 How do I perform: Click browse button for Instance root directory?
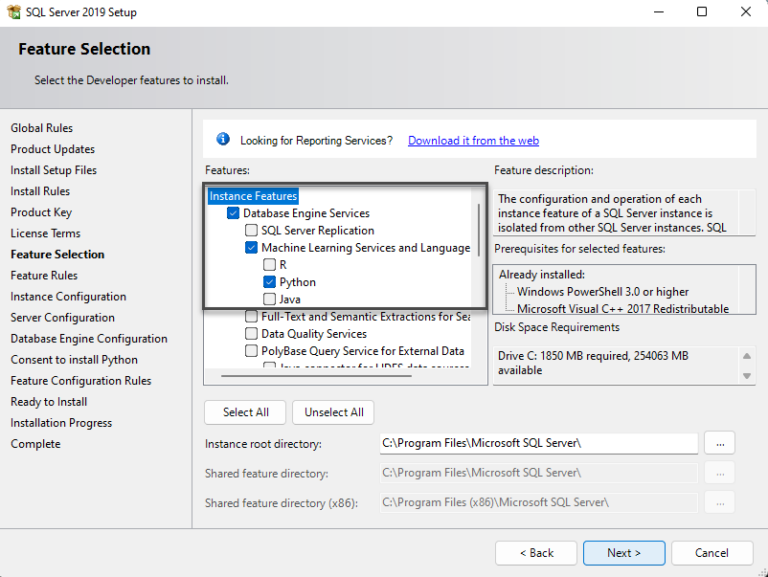pos(720,443)
